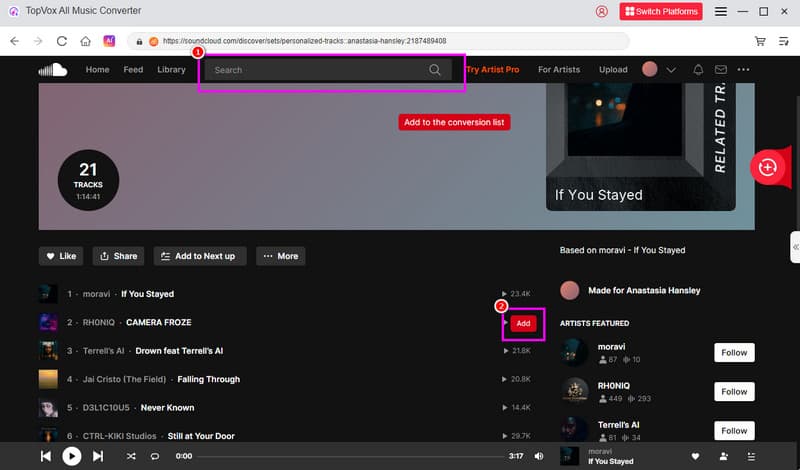Screen dimensions: 800x470
Task: Expand the collapsed side panel handle
Action: (795, 247)
